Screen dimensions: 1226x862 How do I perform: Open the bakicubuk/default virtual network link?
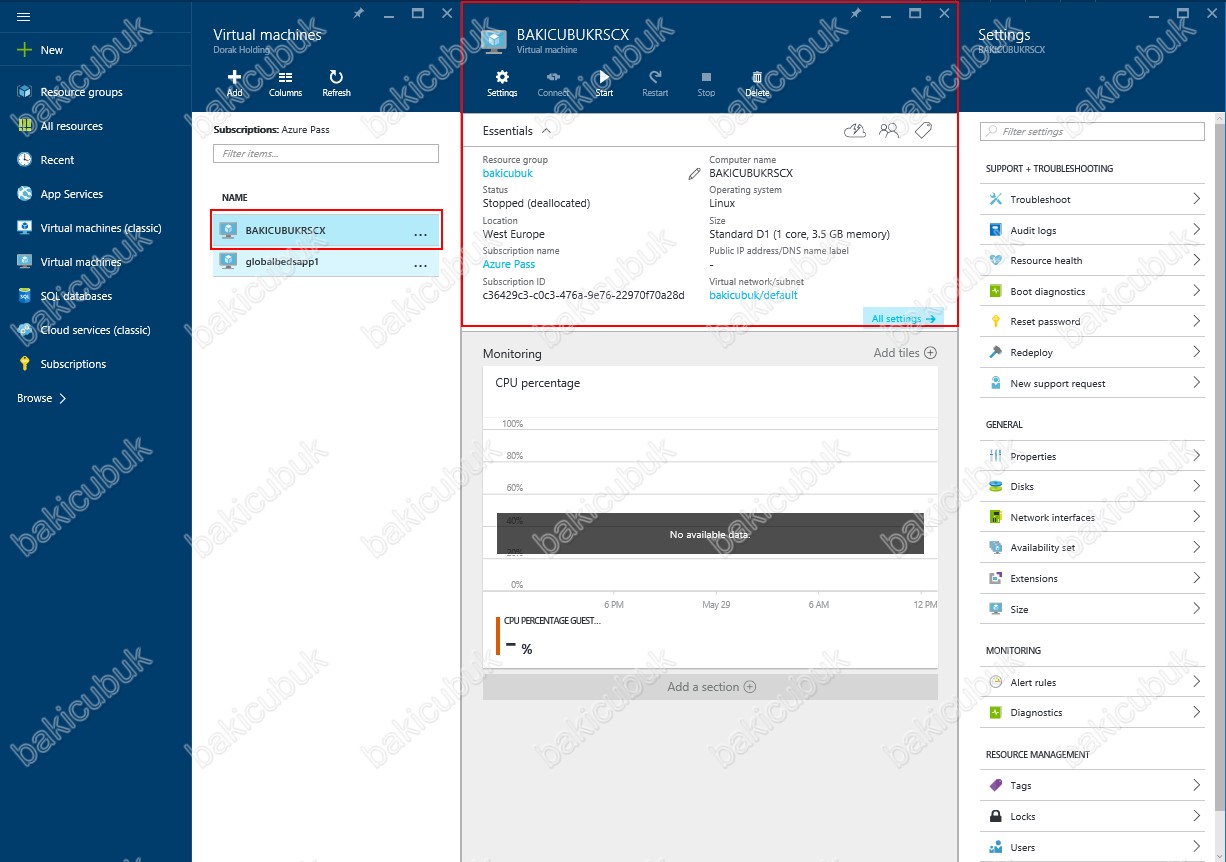[x=753, y=295]
